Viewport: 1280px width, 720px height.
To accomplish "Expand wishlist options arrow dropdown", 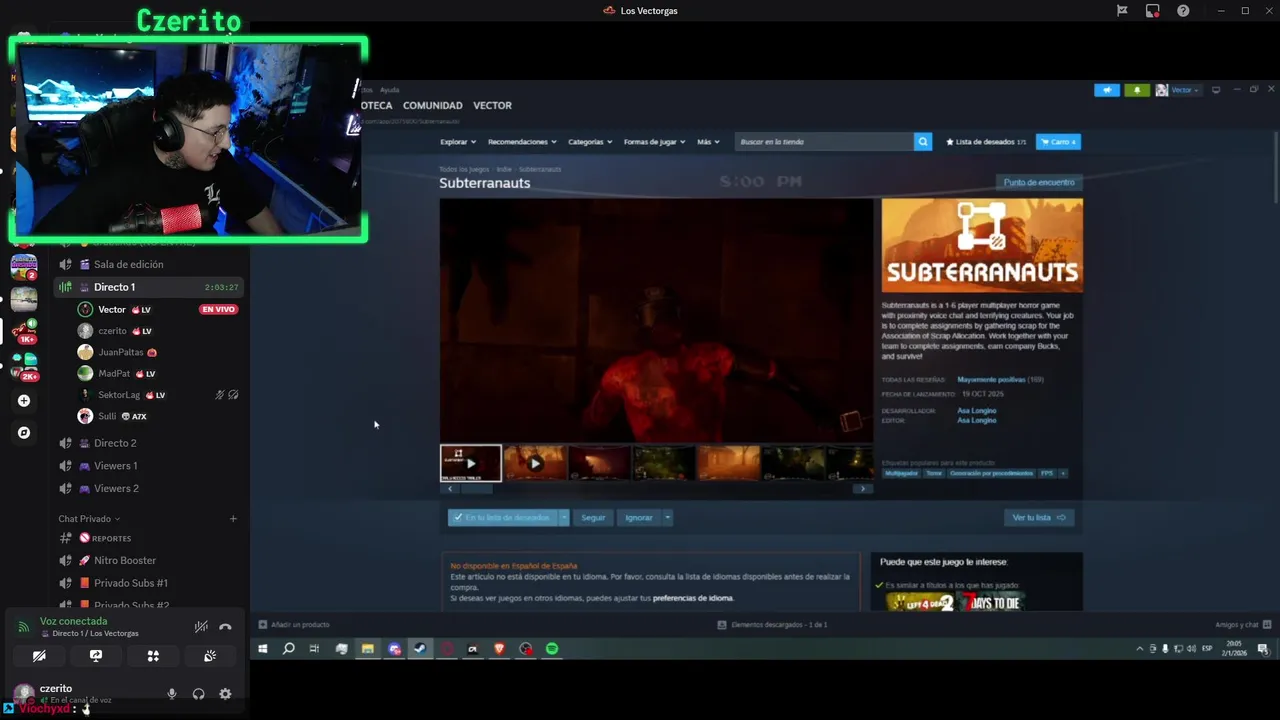I will [x=564, y=517].
